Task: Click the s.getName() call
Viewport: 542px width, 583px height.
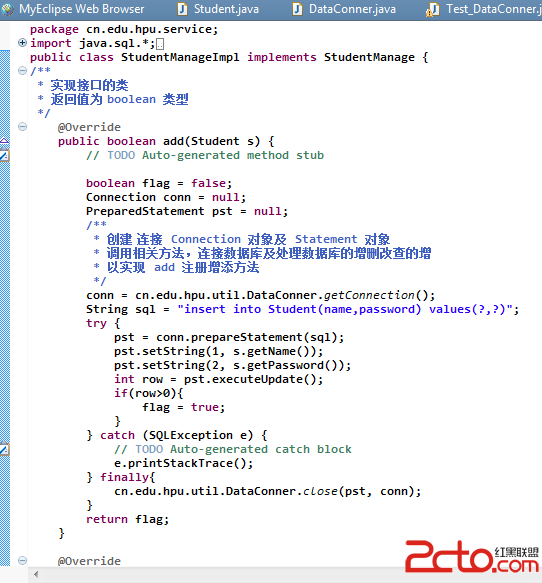Action: [274, 351]
